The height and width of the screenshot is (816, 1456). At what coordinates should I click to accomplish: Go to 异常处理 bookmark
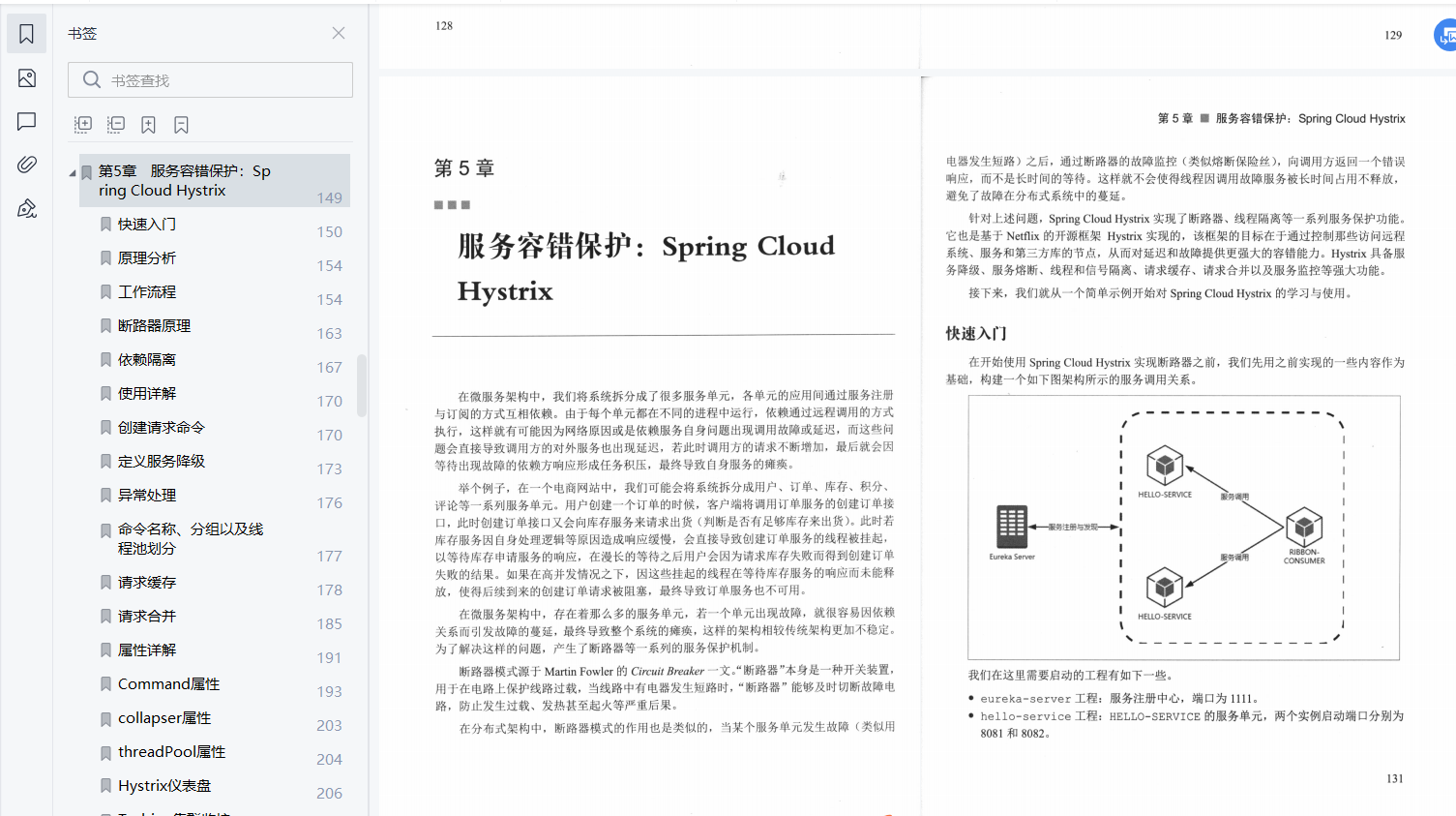pos(147,496)
